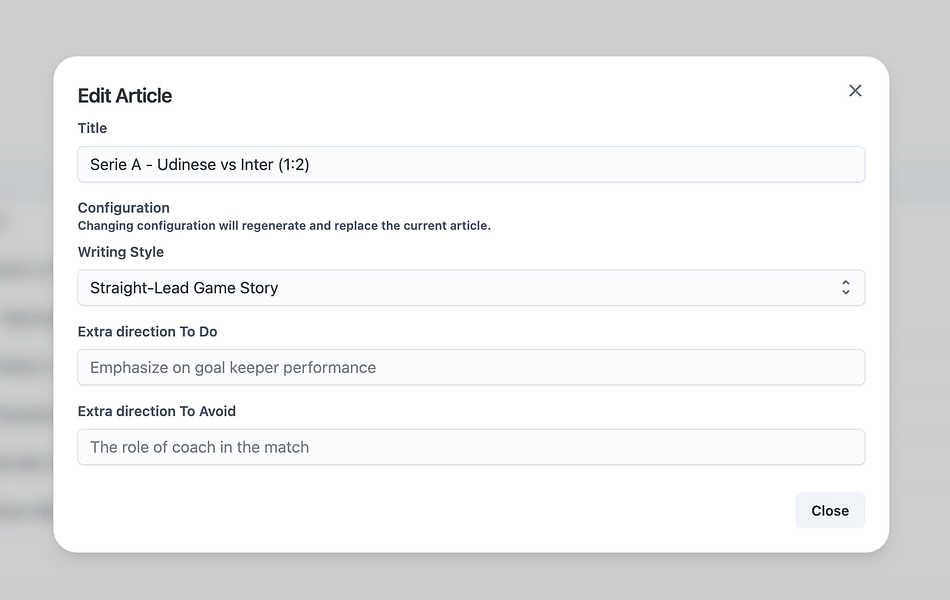Click the 'Writing Style' label

(x=121, y=252)
